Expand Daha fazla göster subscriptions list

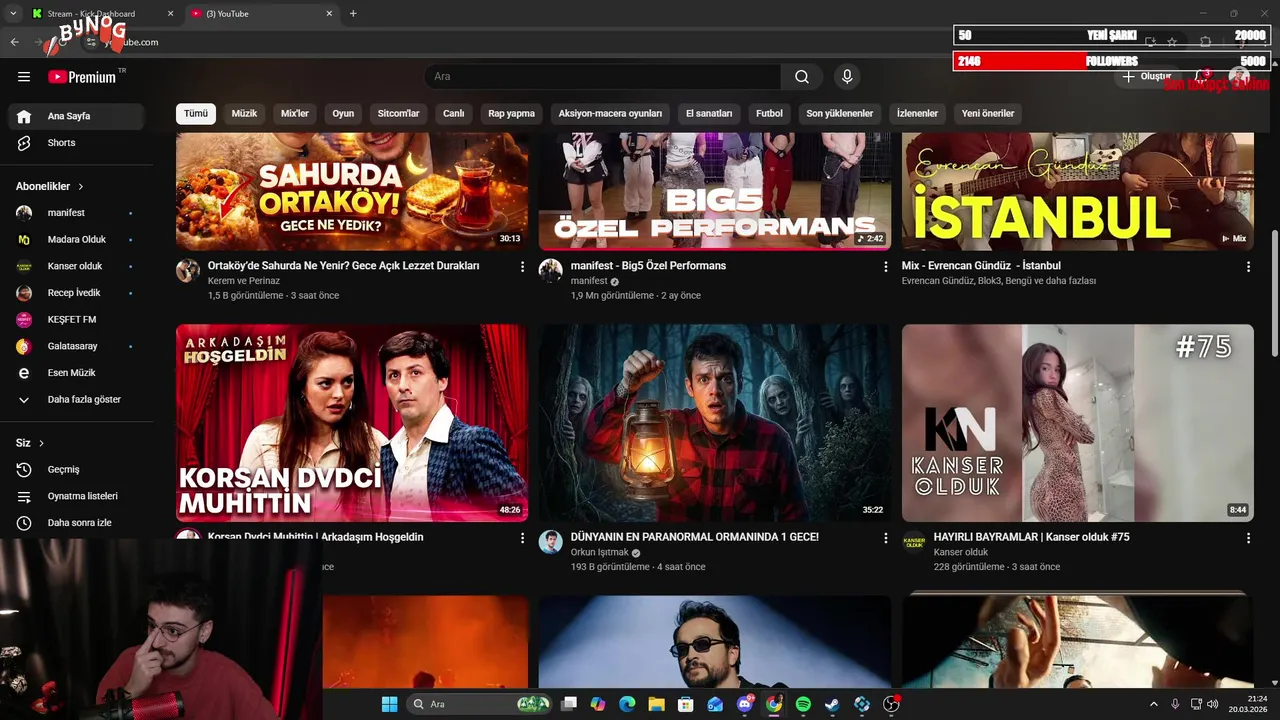pyautogui.click(x=77, y=400)
